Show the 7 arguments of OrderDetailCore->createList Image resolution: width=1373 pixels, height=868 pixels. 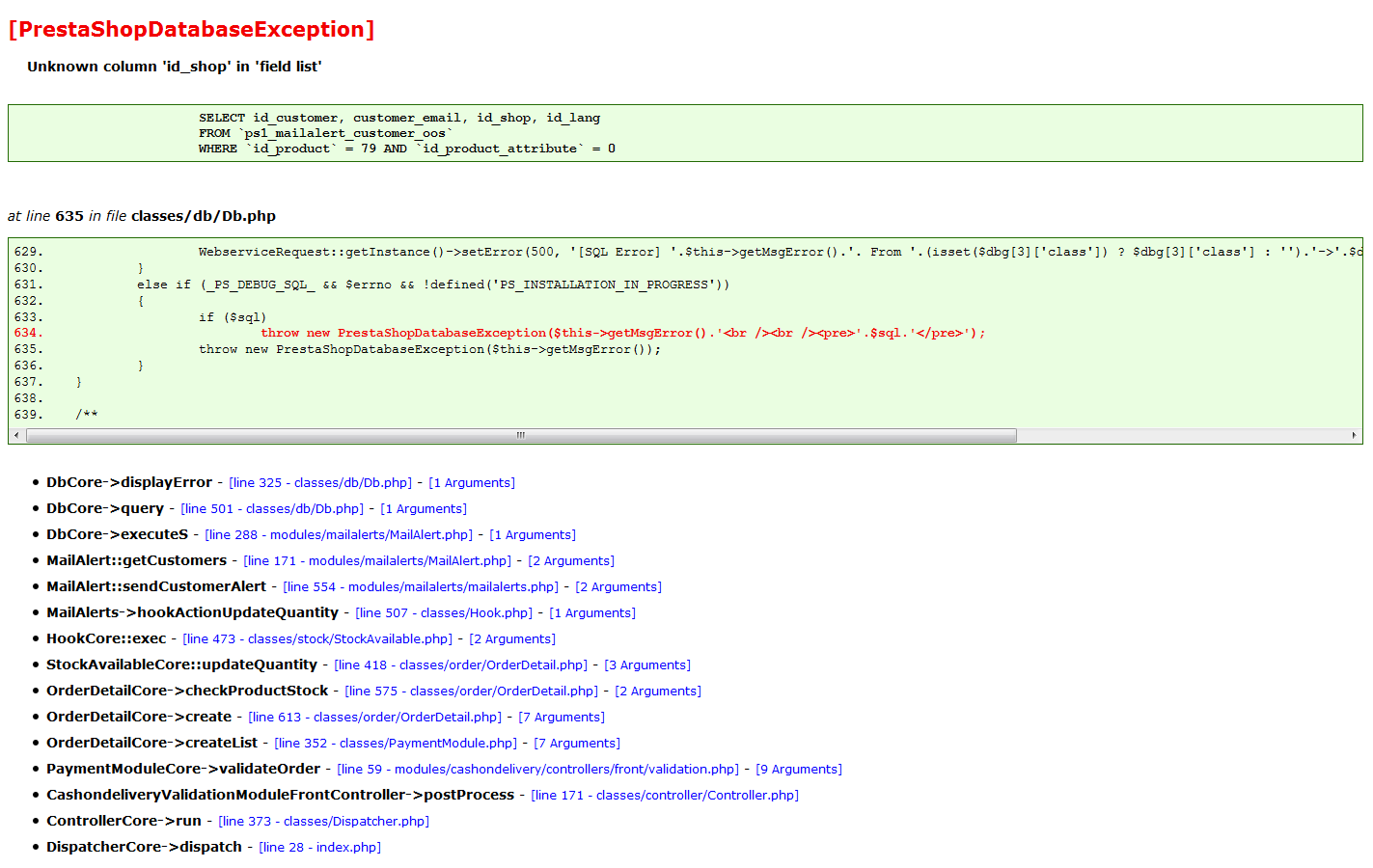tap(577, 744)
